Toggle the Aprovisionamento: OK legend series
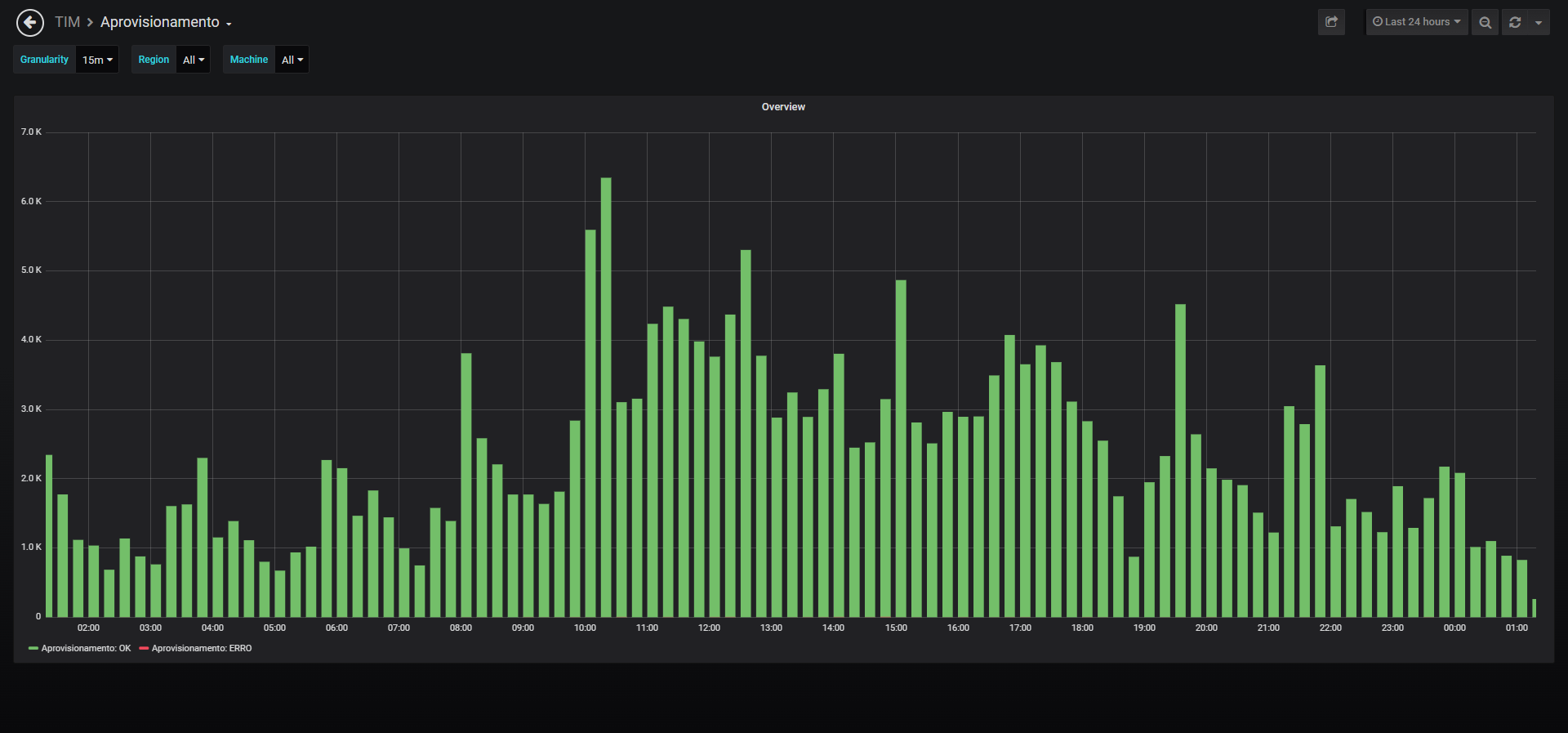 click(86, 648)
